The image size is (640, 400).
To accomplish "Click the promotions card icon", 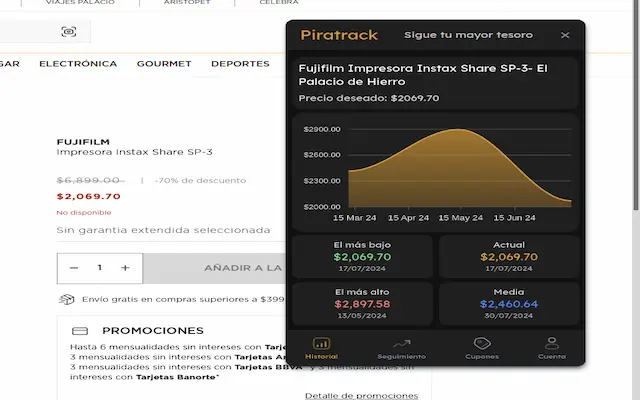I will pyautogui.click(x=79, y=331).
